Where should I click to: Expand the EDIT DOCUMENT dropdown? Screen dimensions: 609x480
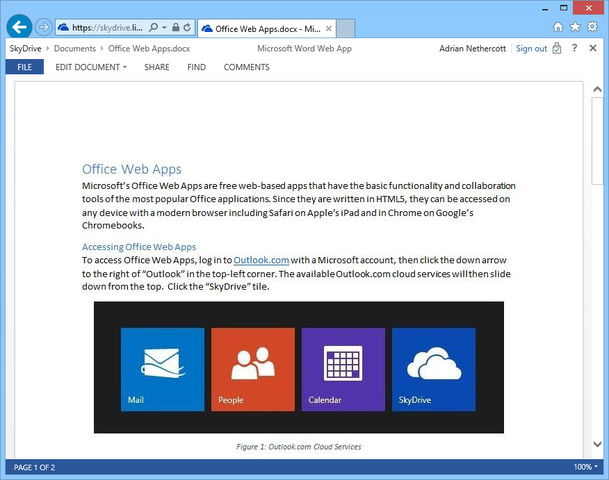pyautogui.click(x=91, y=67)
